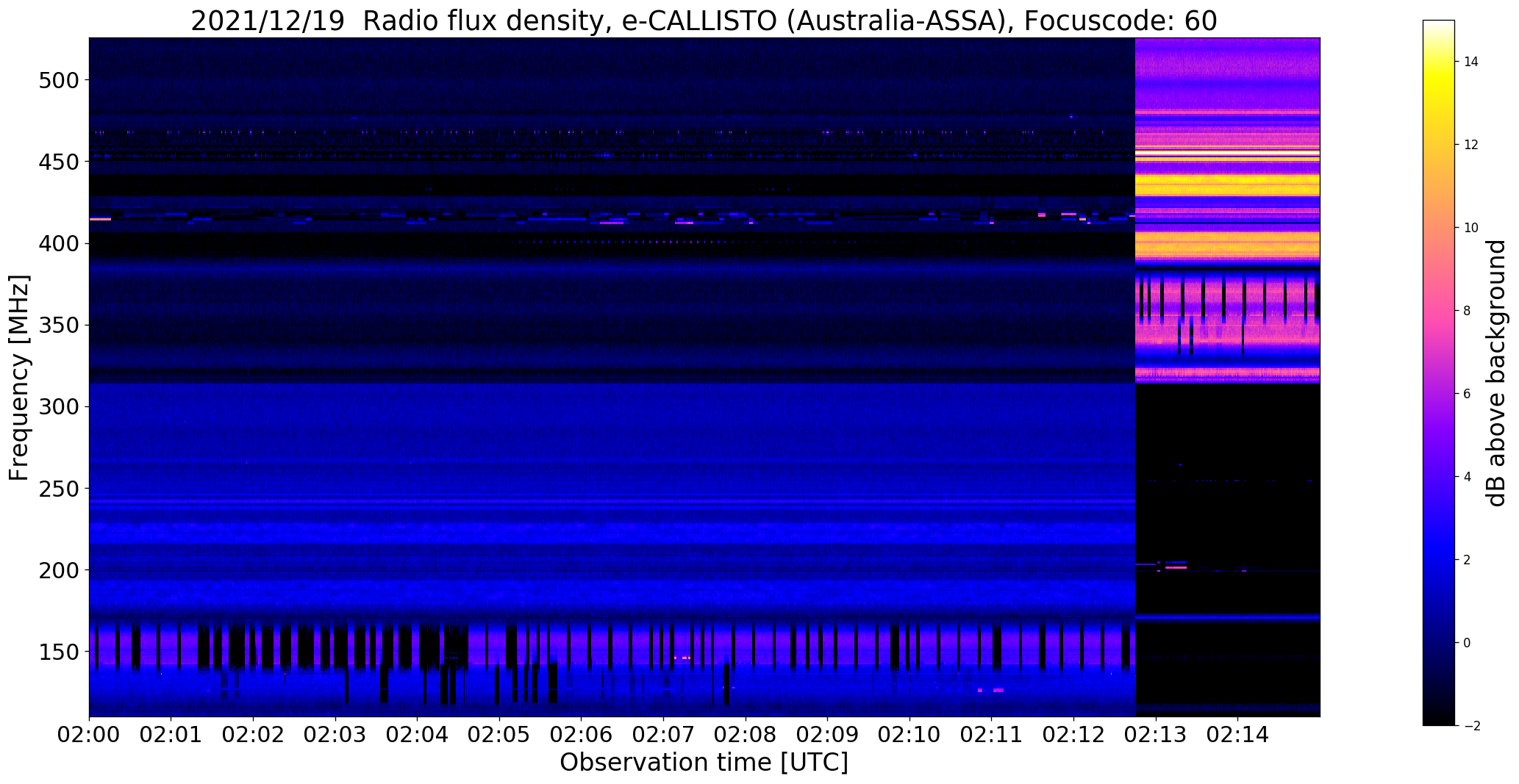The width and height of the screenshot is (1519, 784).
Task: Click the 02:02 time tick label
Action: [x=254, y=735]
